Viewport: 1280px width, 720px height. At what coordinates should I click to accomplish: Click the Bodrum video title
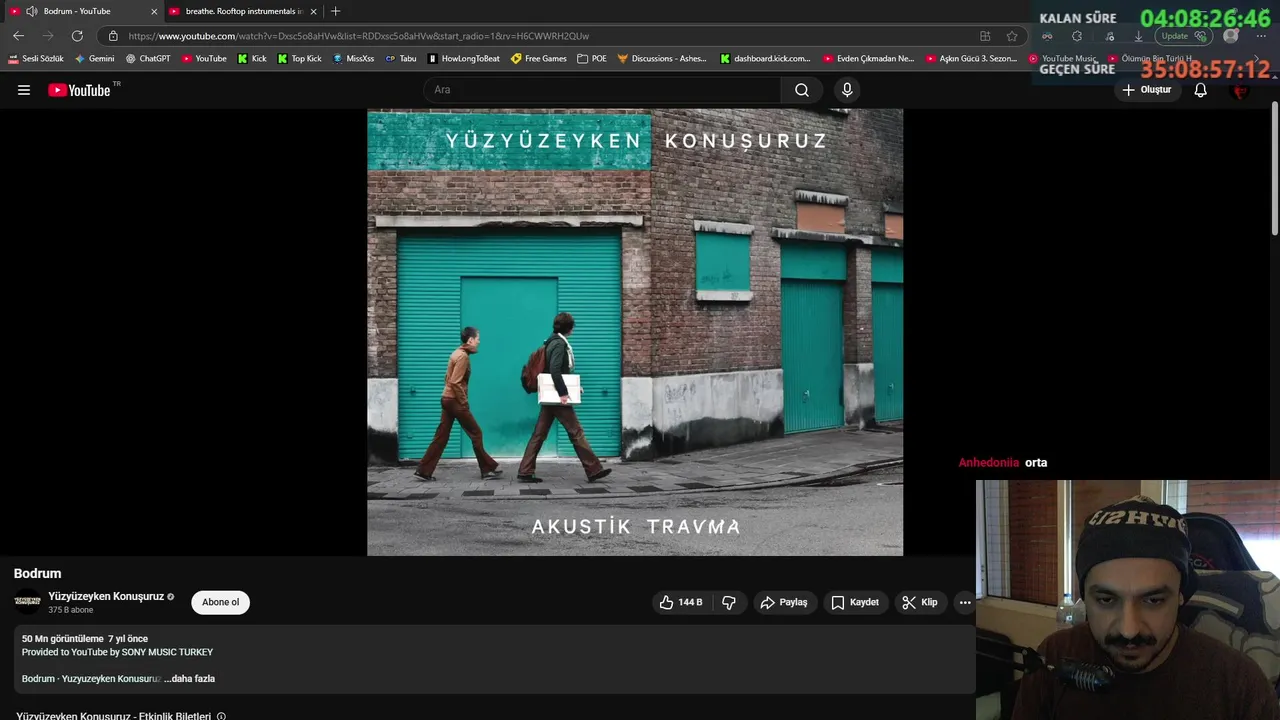(37, 573)
